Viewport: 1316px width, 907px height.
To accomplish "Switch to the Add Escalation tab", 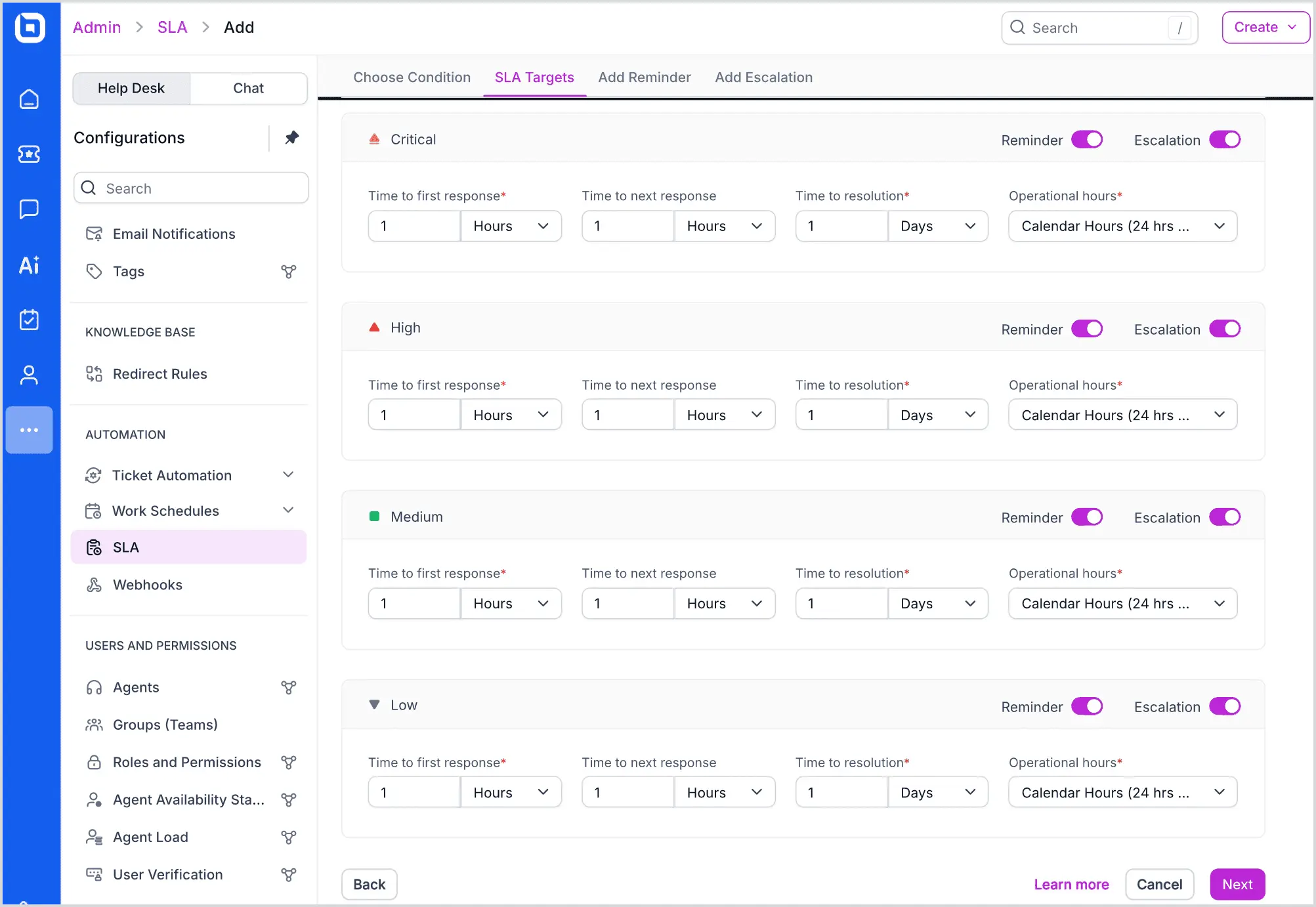I will [x=763, y=77].
